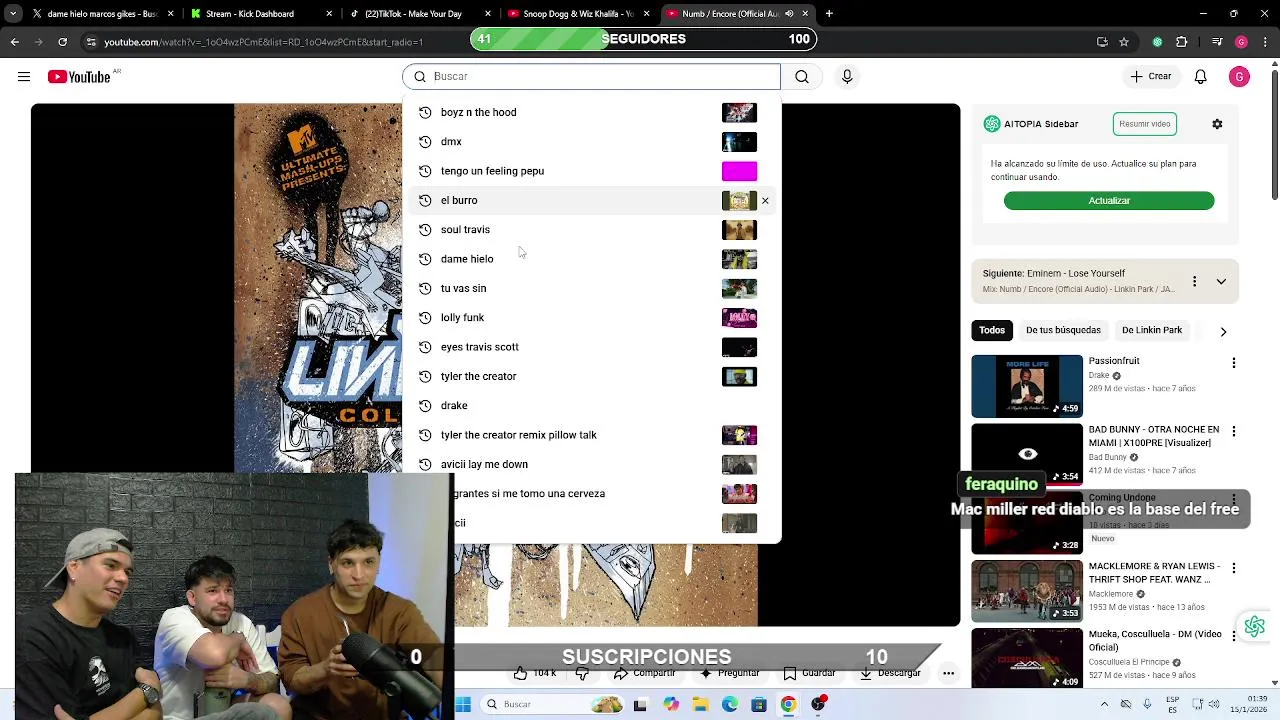Click the Descargar button under the video

tap(889, 673)
